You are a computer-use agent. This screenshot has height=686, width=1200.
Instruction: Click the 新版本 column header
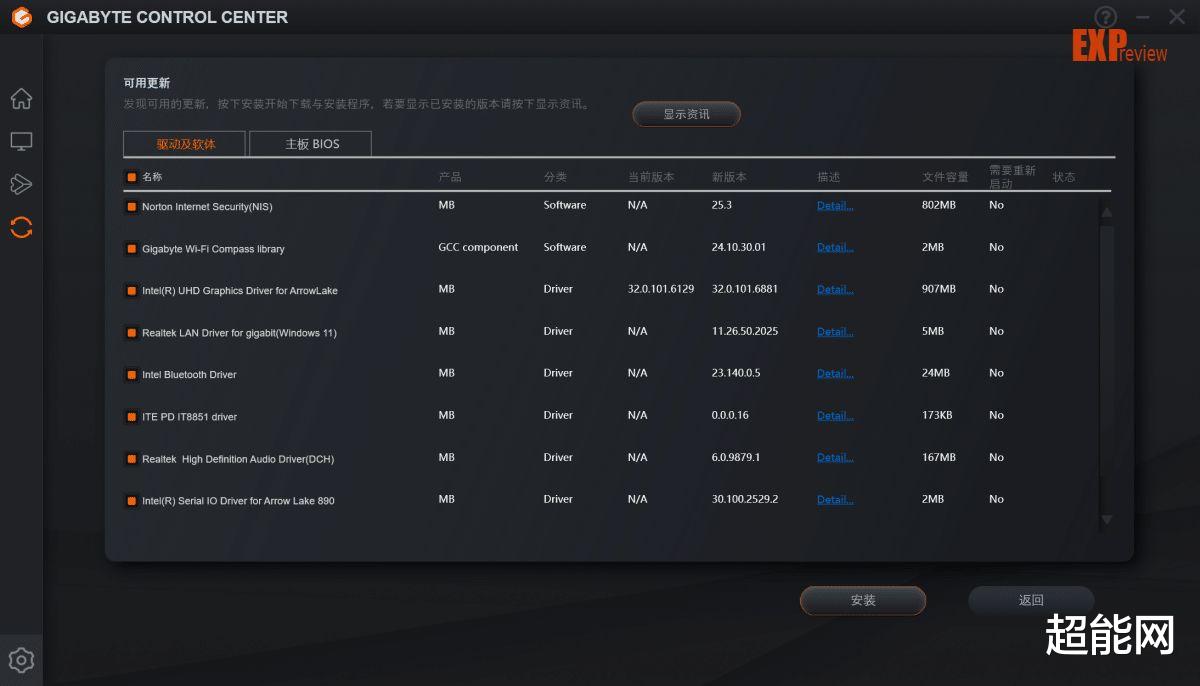coord(729,177)
